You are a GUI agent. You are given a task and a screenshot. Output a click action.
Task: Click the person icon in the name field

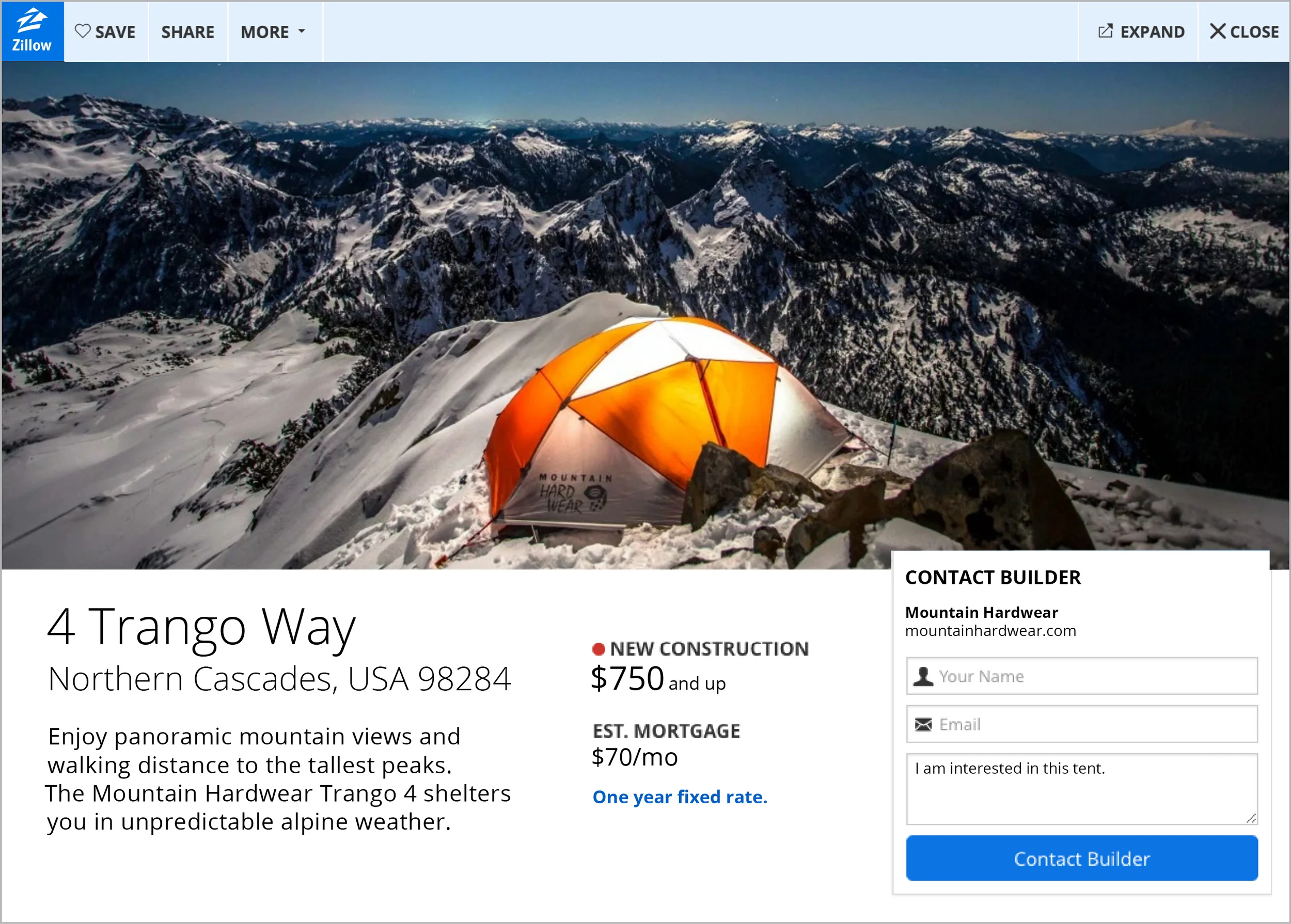[x=923, y=676]
